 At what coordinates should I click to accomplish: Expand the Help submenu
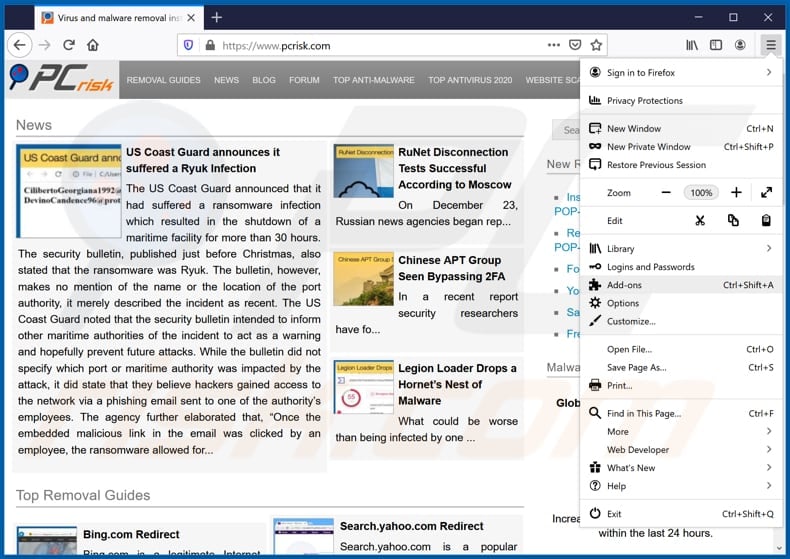tap(681, 486)
